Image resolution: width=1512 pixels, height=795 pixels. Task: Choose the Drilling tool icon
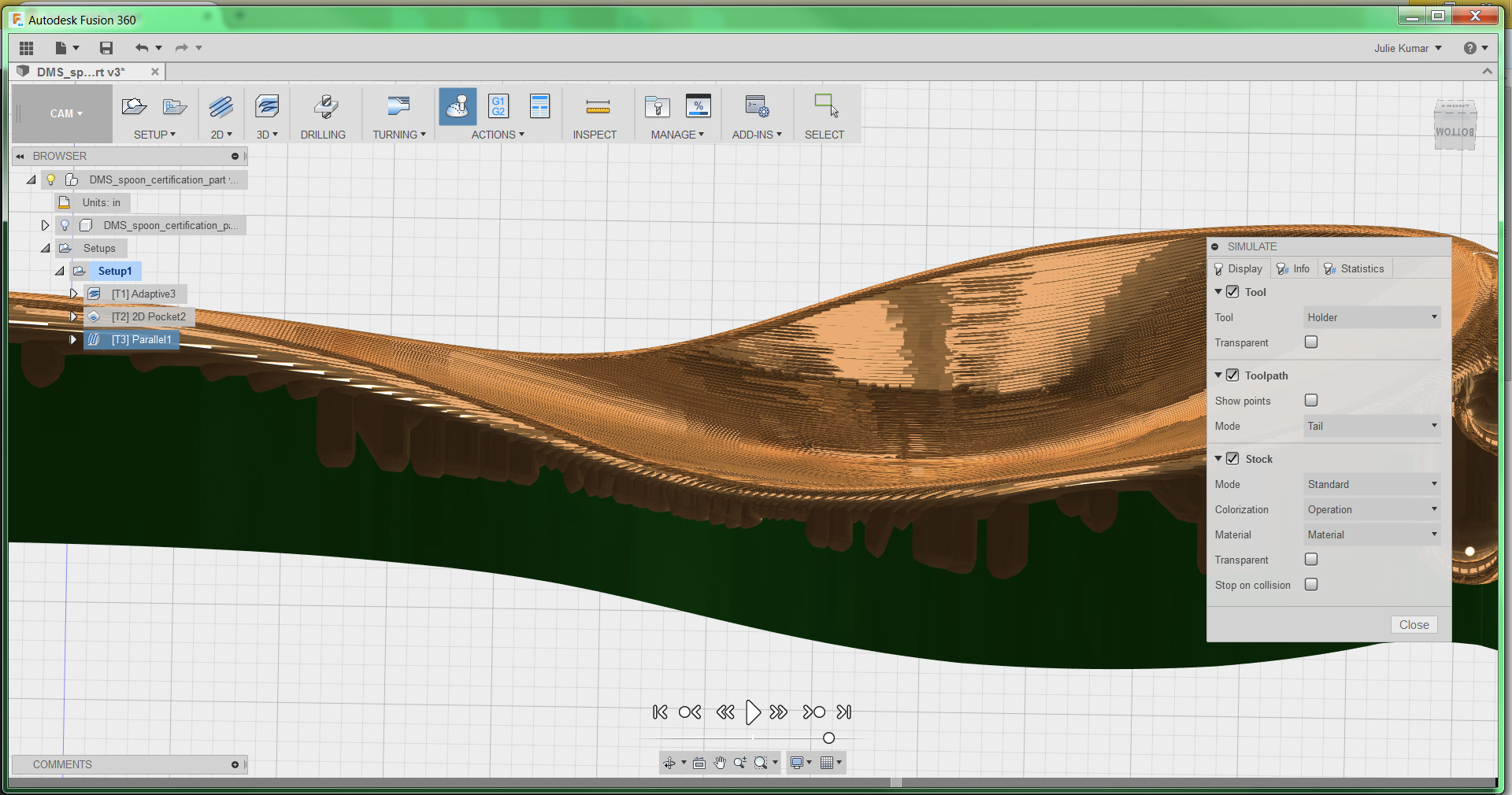tap(325, 106)
